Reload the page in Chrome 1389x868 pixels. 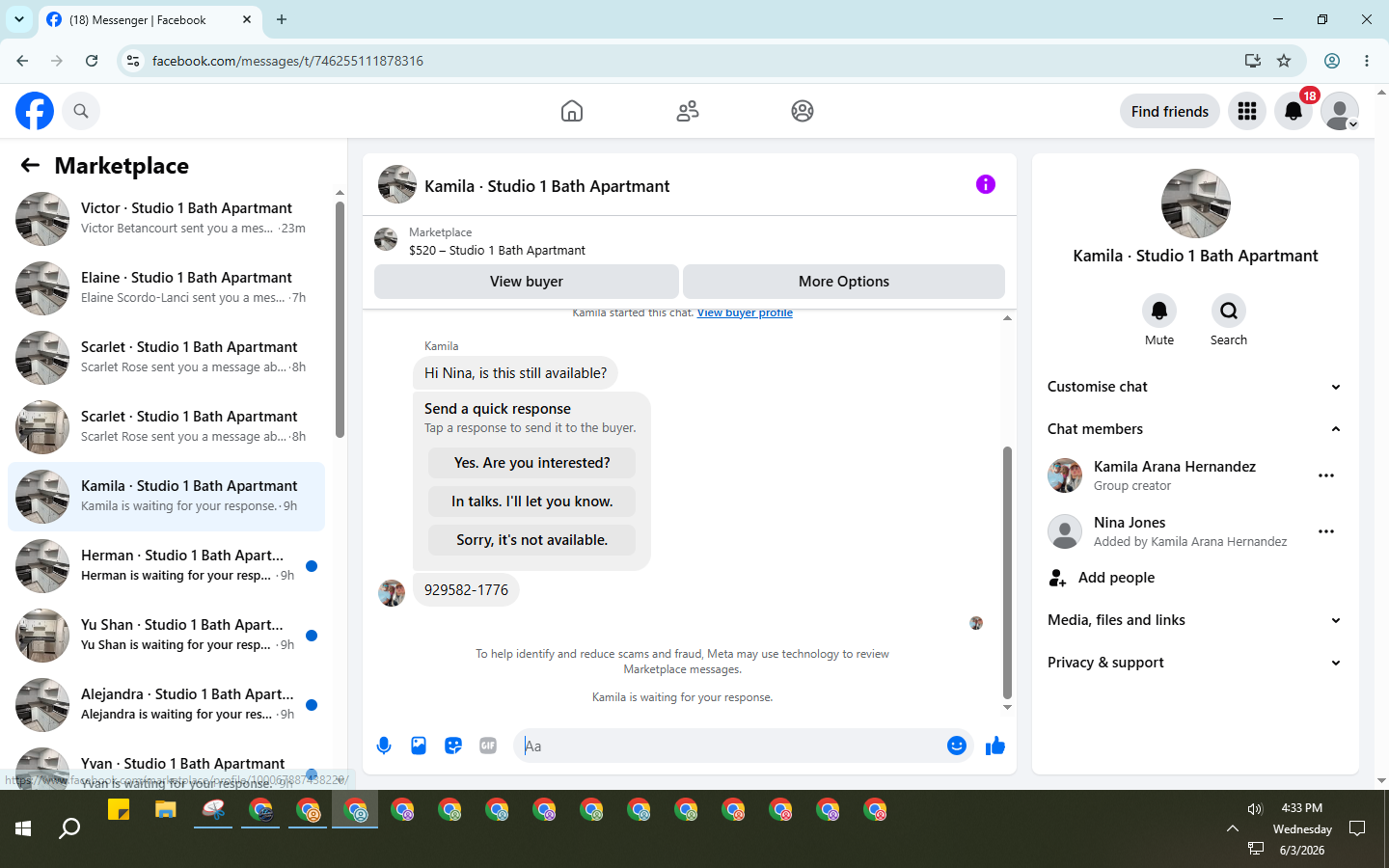coord(92,61)
